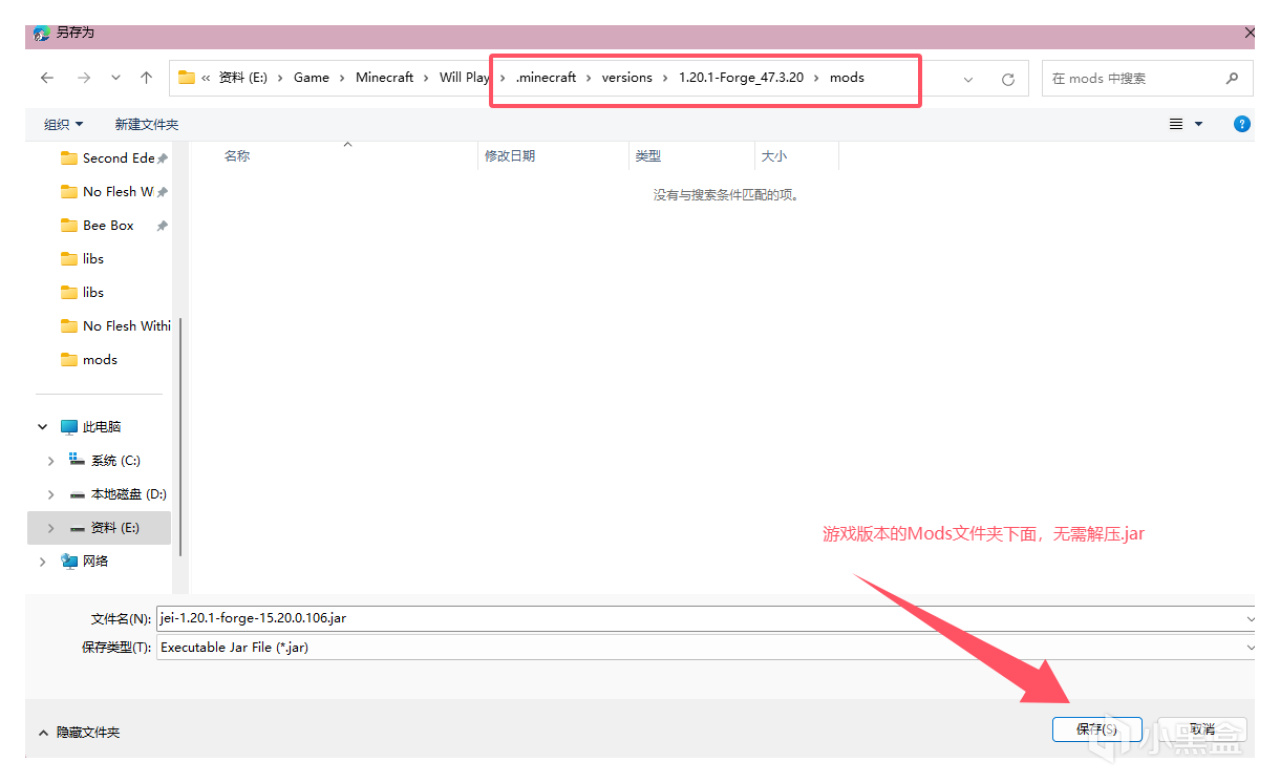Go forward with the right arrow

[x=84, y=78]
